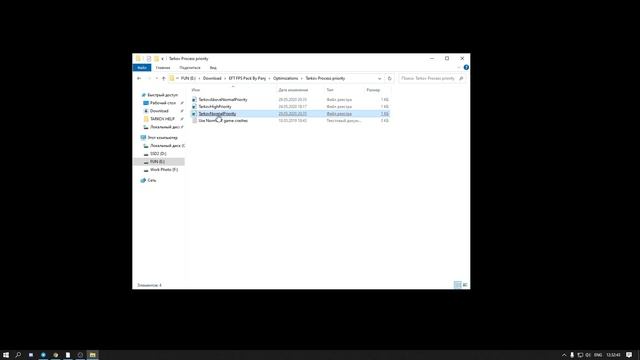
Task: Click the Download breadcrumb in address bar
Action: coord(212,78)
